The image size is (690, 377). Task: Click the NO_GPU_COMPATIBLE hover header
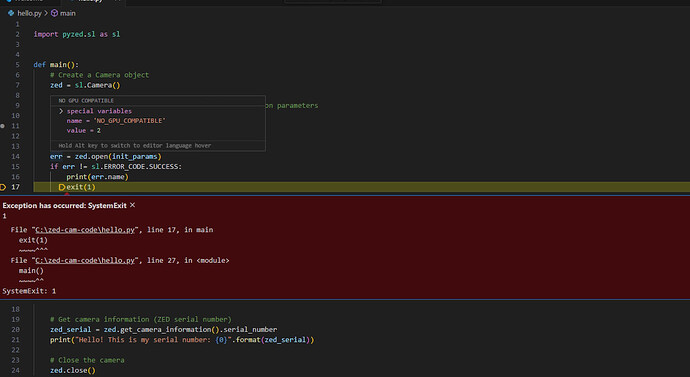click(x=86, y=100)
